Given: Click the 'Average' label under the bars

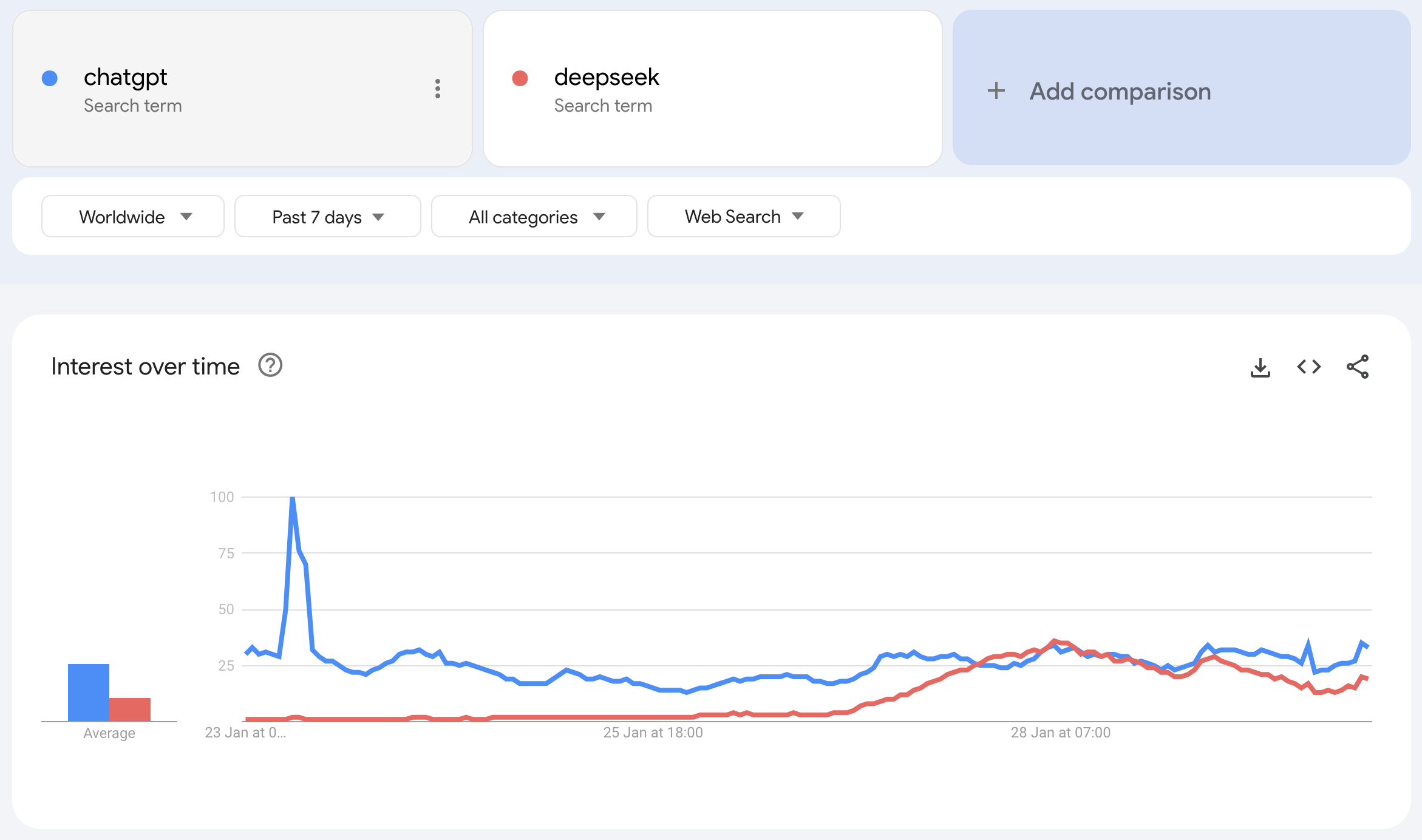Looking at the screenshot, I should click(x=109, y=733).
